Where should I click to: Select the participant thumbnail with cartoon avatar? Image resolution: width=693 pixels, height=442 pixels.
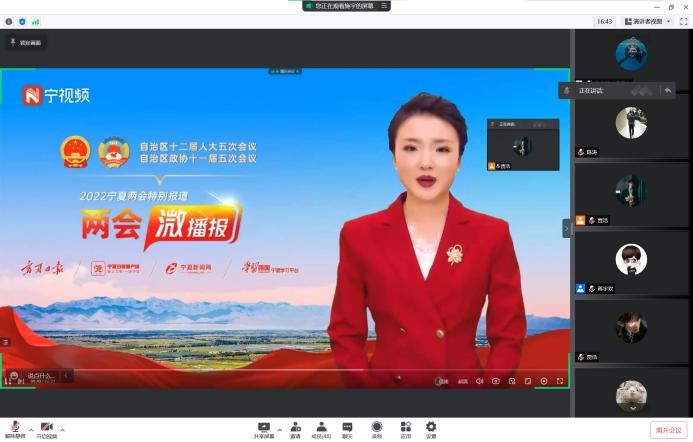(631, 259)
